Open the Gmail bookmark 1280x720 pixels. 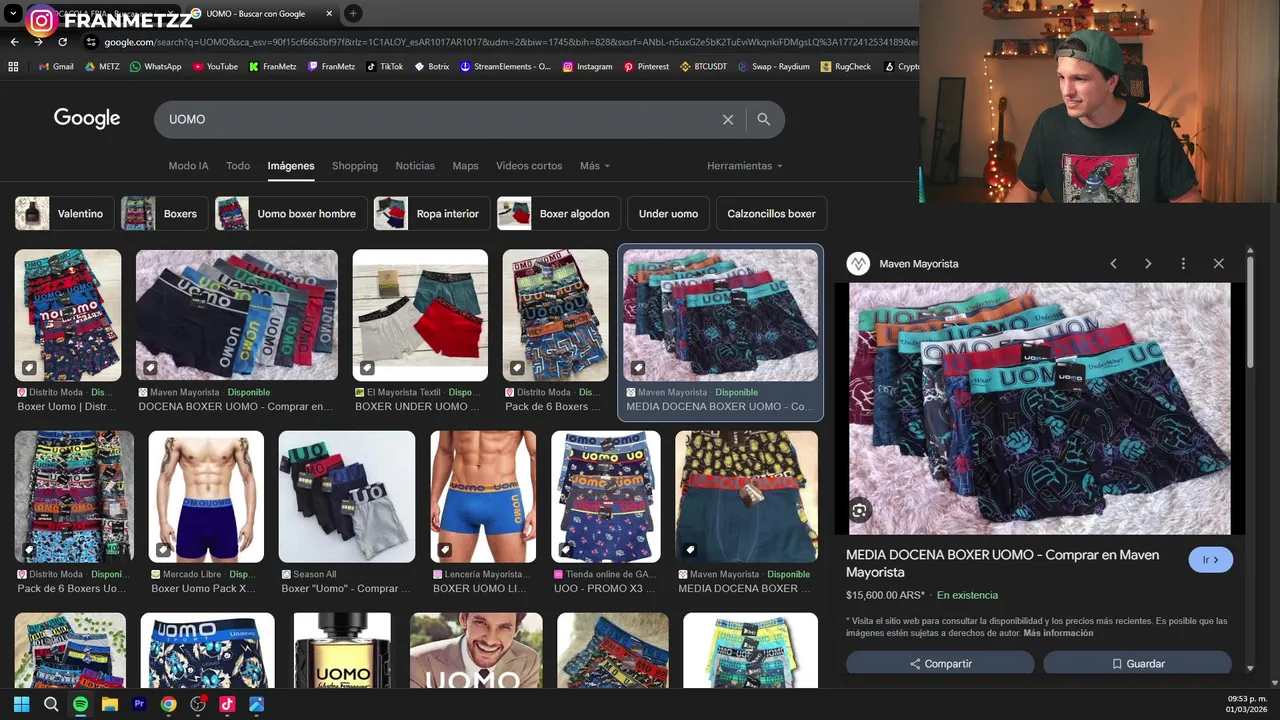tap(56, 67)
